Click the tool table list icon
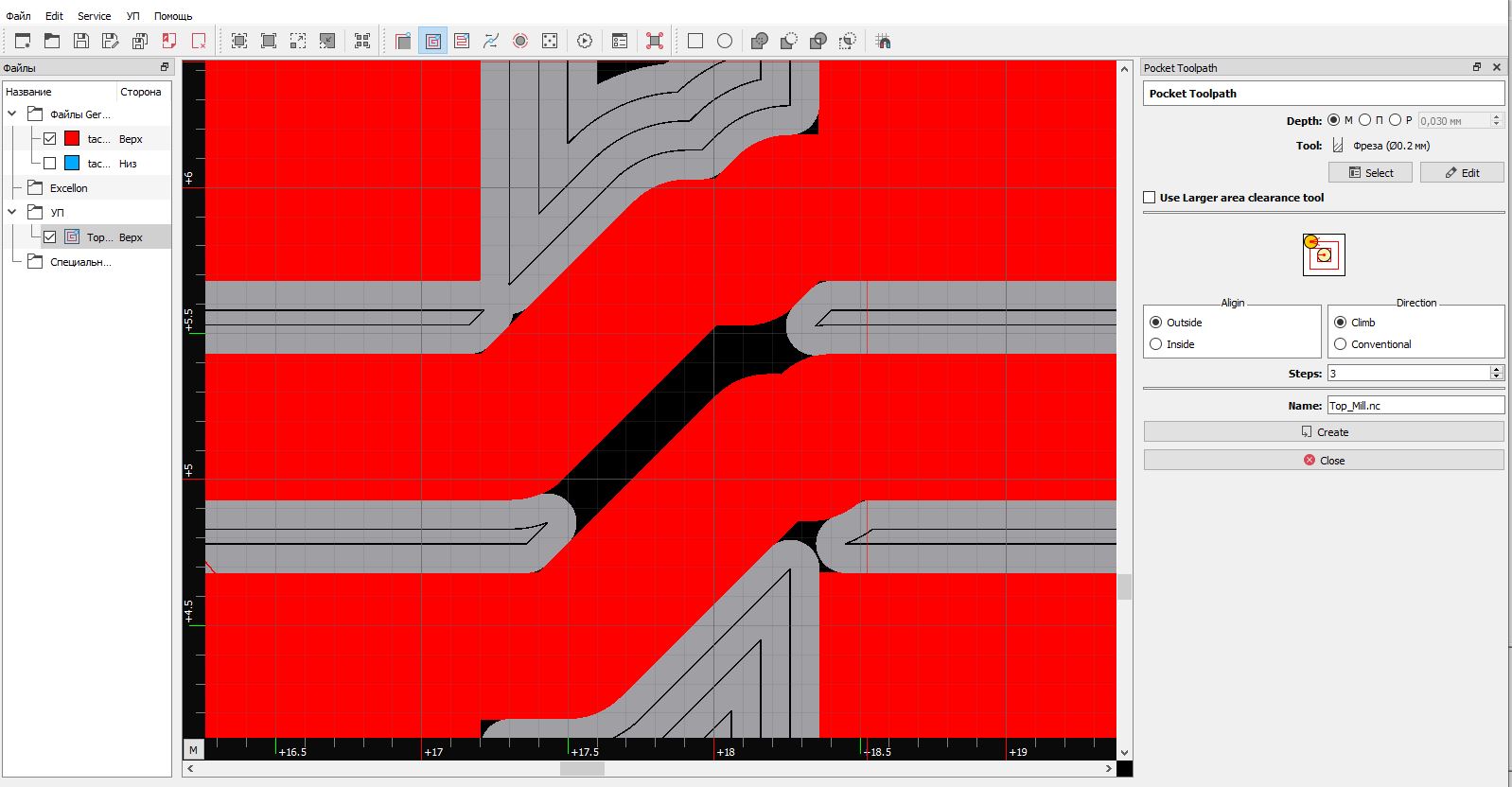The image size is (1512, 787). tap(620, 41)
